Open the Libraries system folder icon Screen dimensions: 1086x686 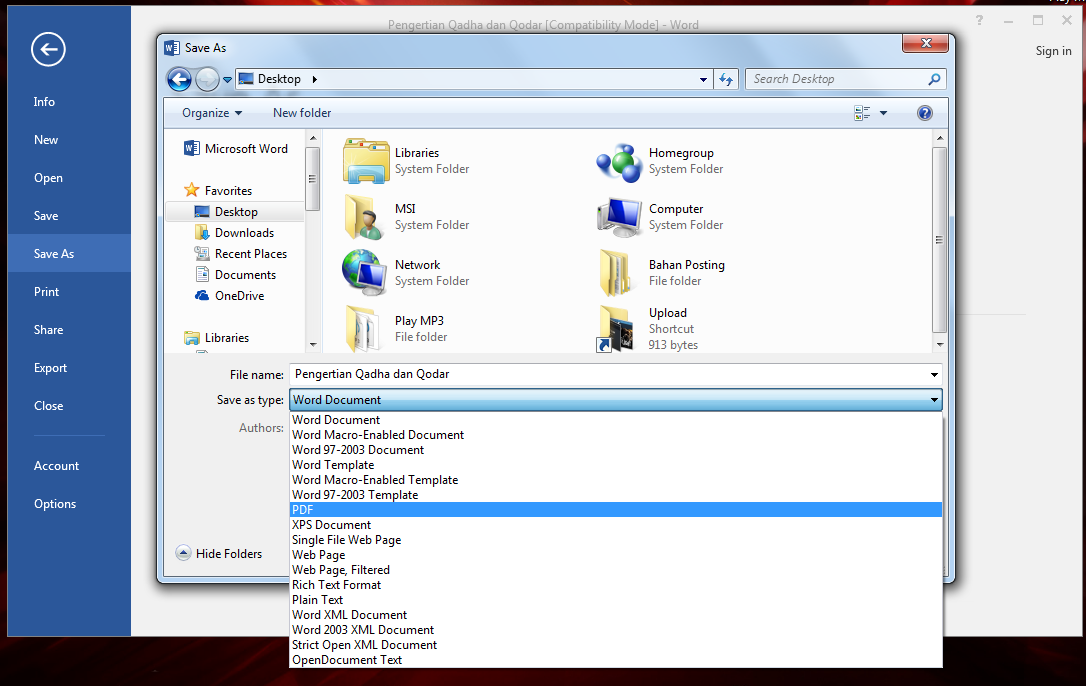pos(366,161)
